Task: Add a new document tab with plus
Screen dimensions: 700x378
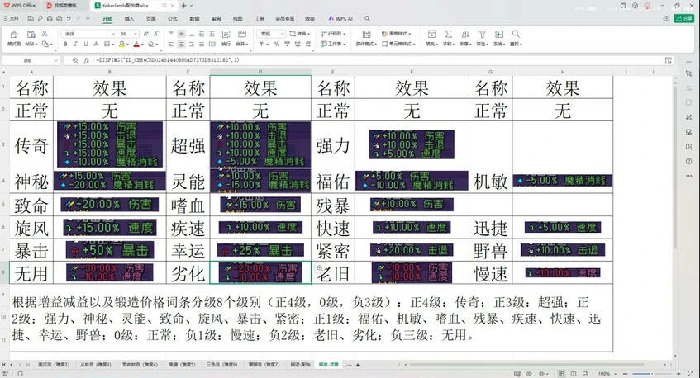Action: pyautogui.click(x=184, y=5)
